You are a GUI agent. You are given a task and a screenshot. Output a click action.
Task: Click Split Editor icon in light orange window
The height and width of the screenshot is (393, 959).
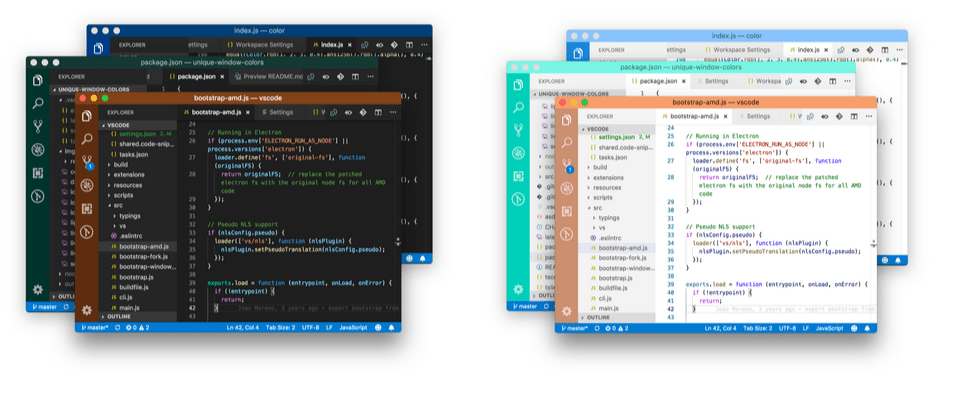pyautogui.click(x=854, y=116)
